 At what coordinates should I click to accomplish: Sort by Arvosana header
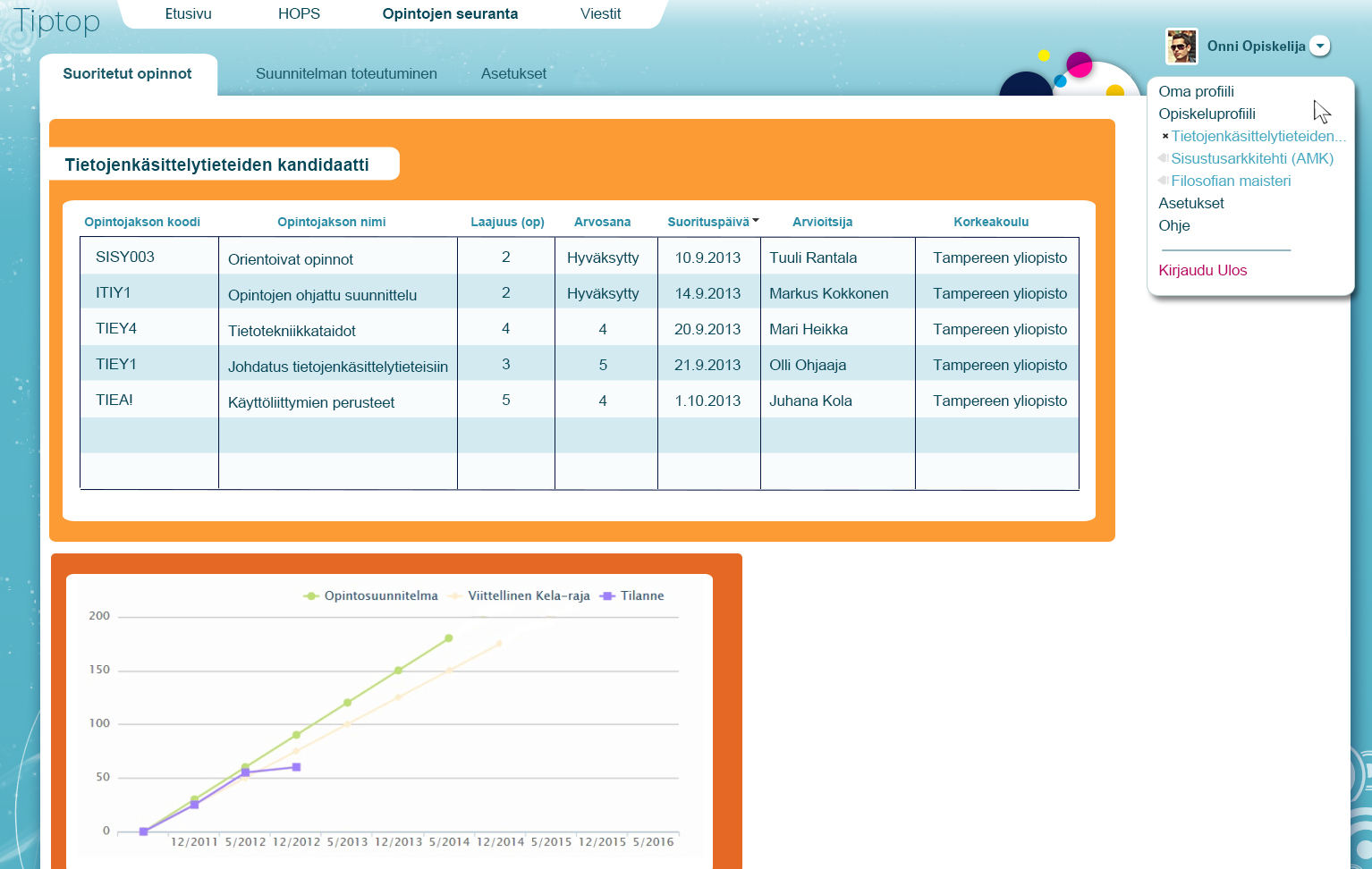pyautogui.click(x=602, y=222)
